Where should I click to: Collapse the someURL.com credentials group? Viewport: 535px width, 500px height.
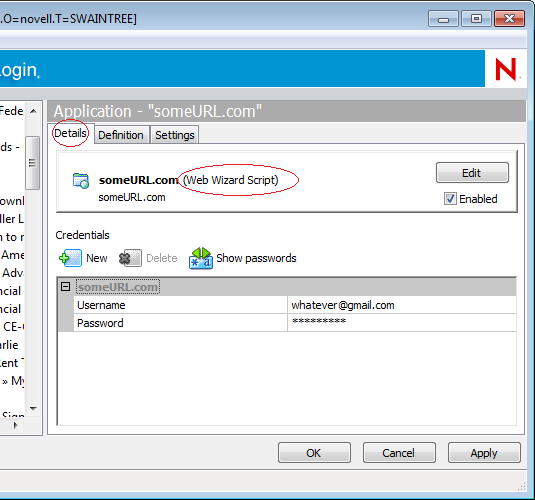coord(65,286)
